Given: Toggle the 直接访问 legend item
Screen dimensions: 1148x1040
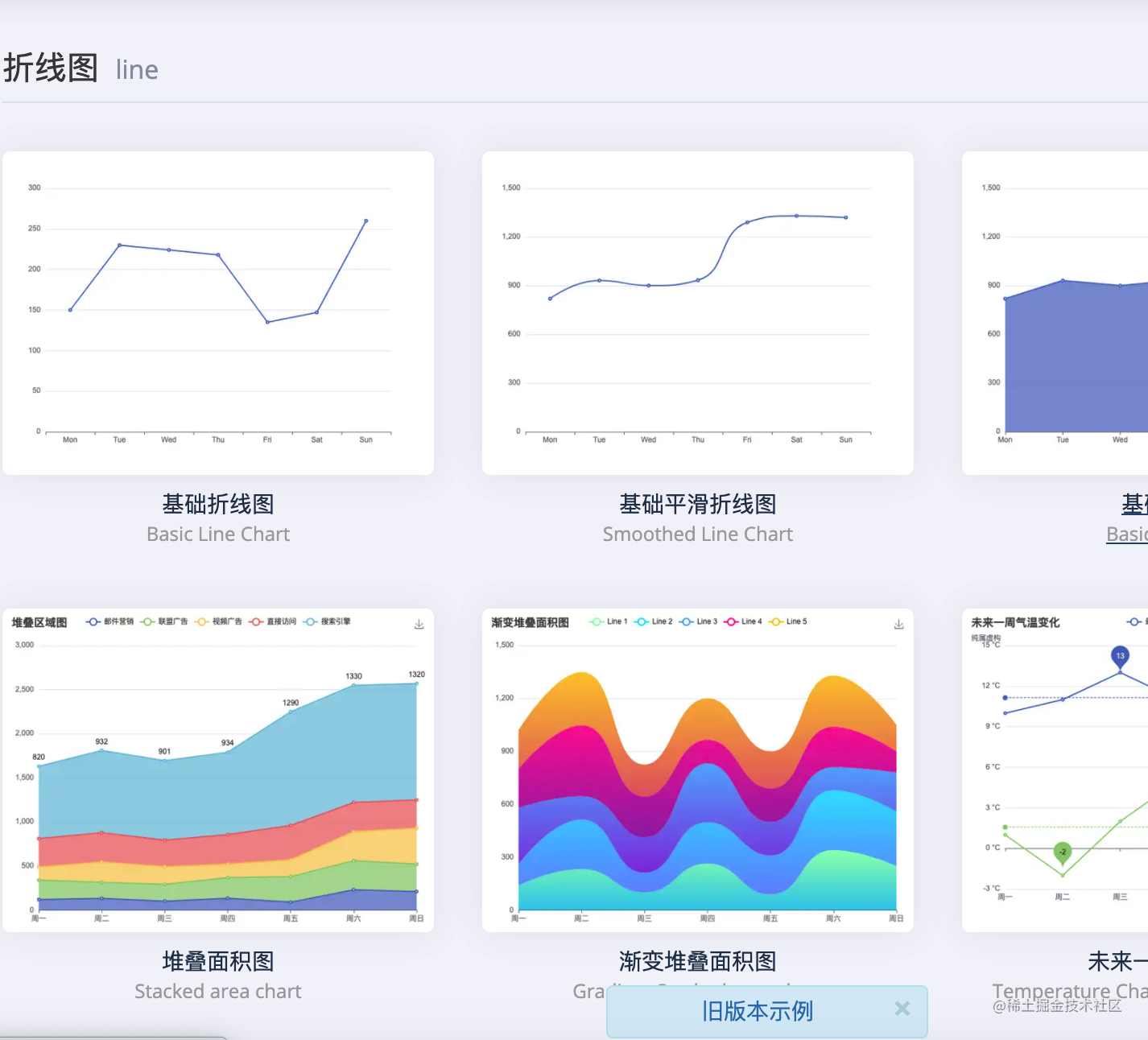Looking at the screenshot, I should pyautogui.click(x=273, y=621).
